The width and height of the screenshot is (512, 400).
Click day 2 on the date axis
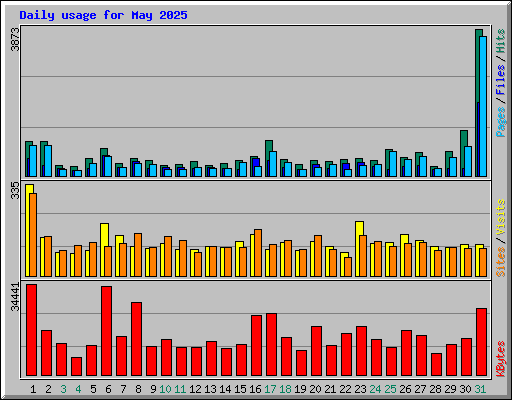pyautogui.click(x=48, y=389)
